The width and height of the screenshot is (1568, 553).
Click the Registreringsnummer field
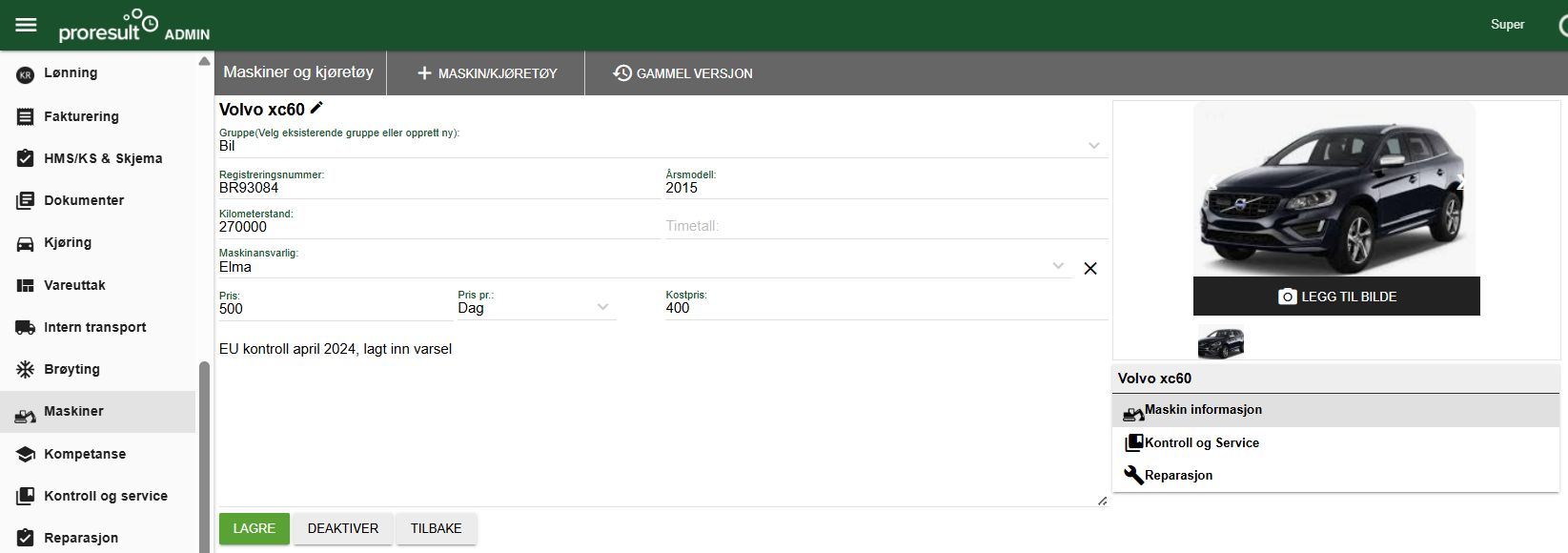439,188
